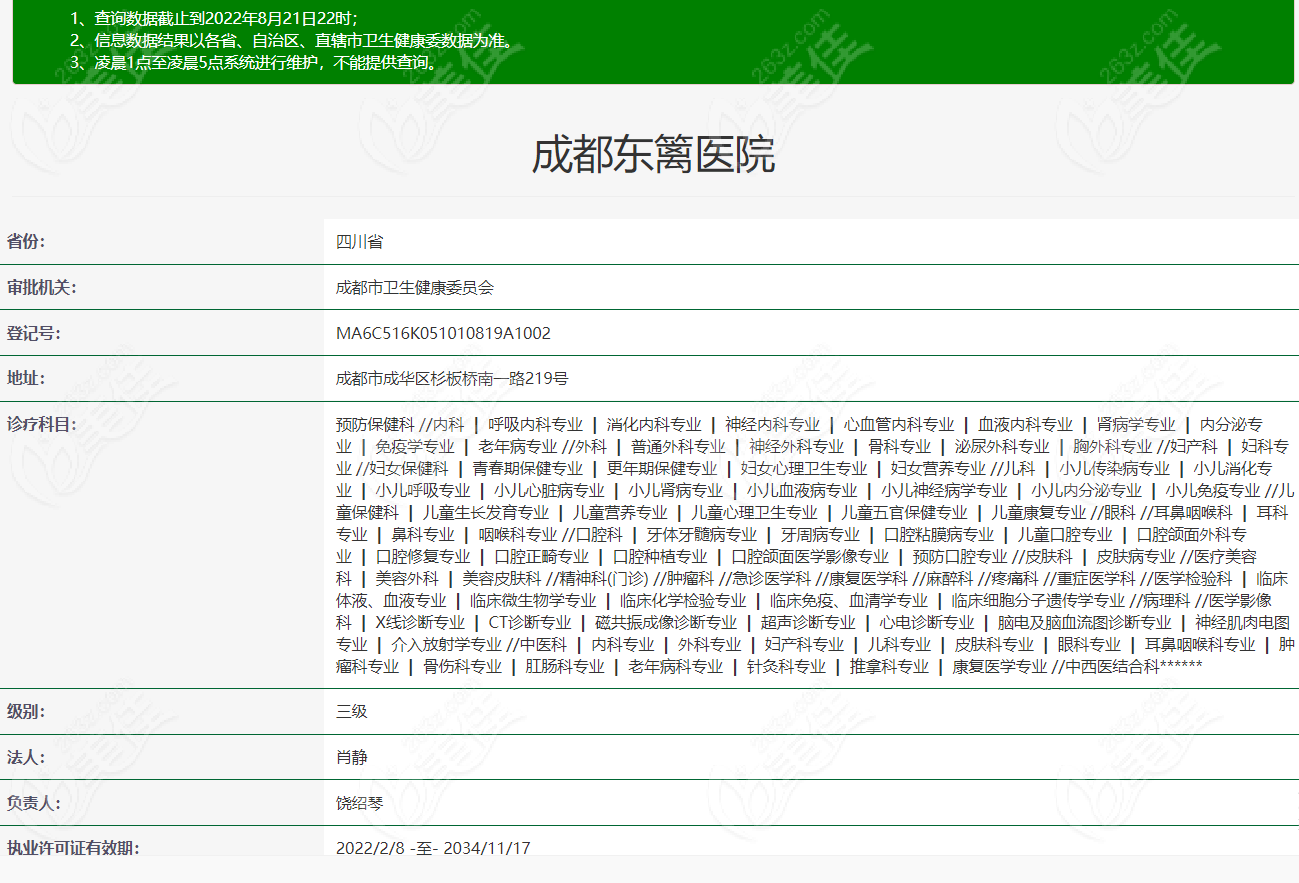This screenshot has height=883, width=1299.
Task: Click X线诊断专业 in the department list
Action: click(x=420, y=622)
